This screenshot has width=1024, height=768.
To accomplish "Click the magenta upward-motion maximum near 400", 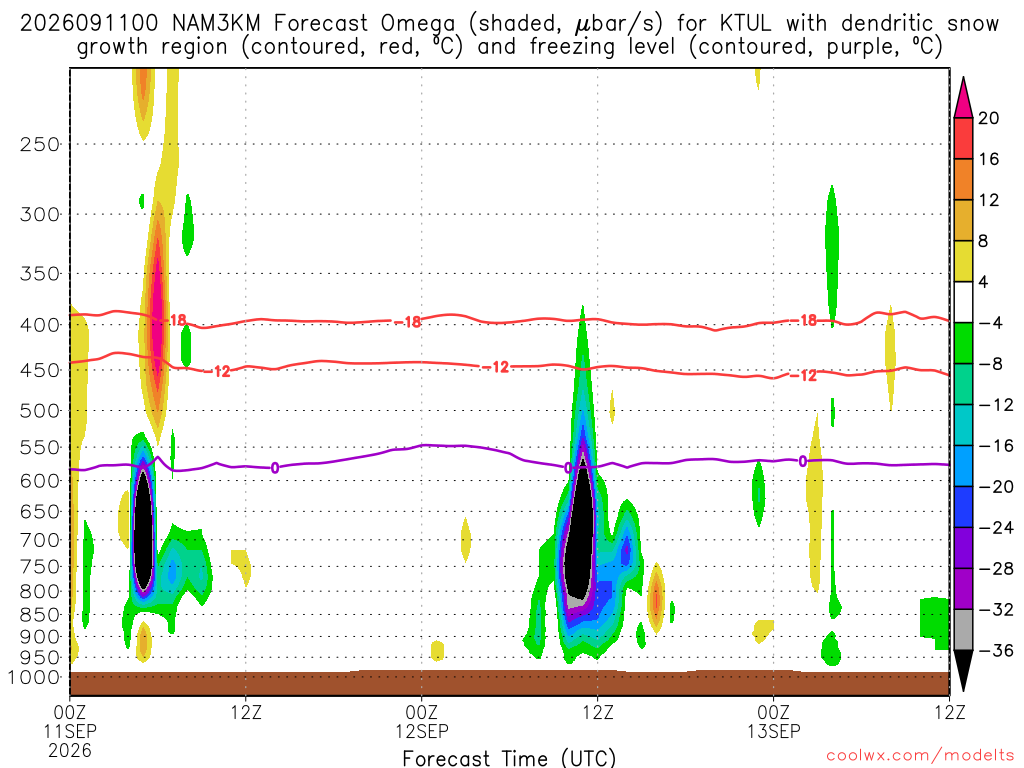I will click(157, 300).
